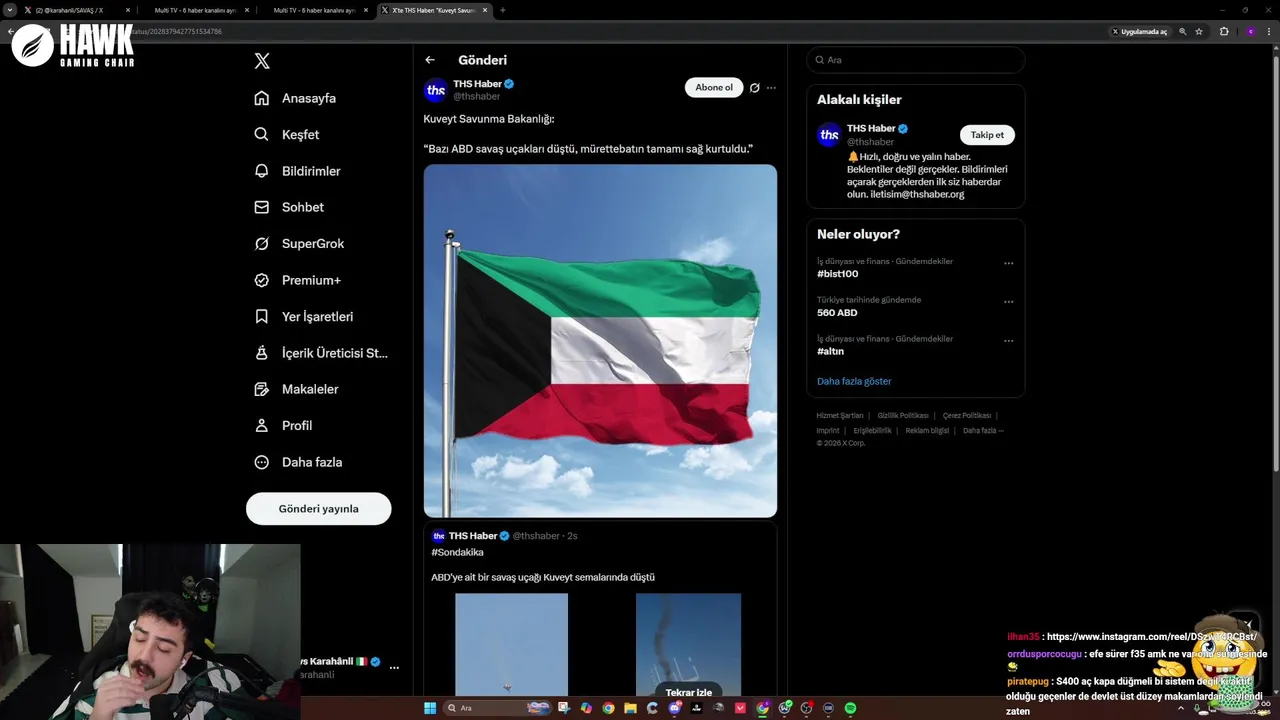1280x720 pixels.
Task: Open the post's three-dot more menu
Action: pyautogui.click(x=771, y=87)
